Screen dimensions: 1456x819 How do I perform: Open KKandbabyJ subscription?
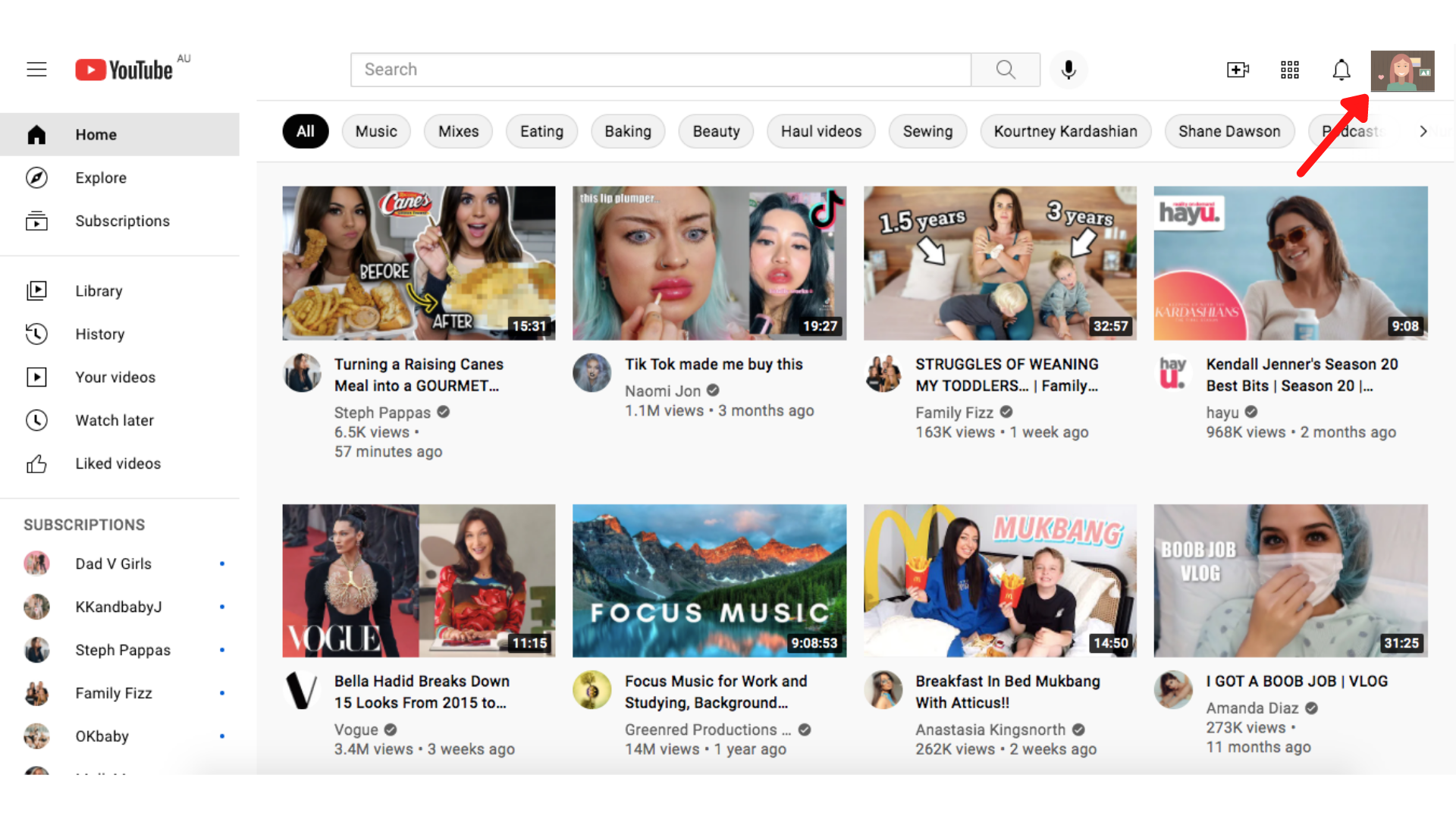[120, 607]
